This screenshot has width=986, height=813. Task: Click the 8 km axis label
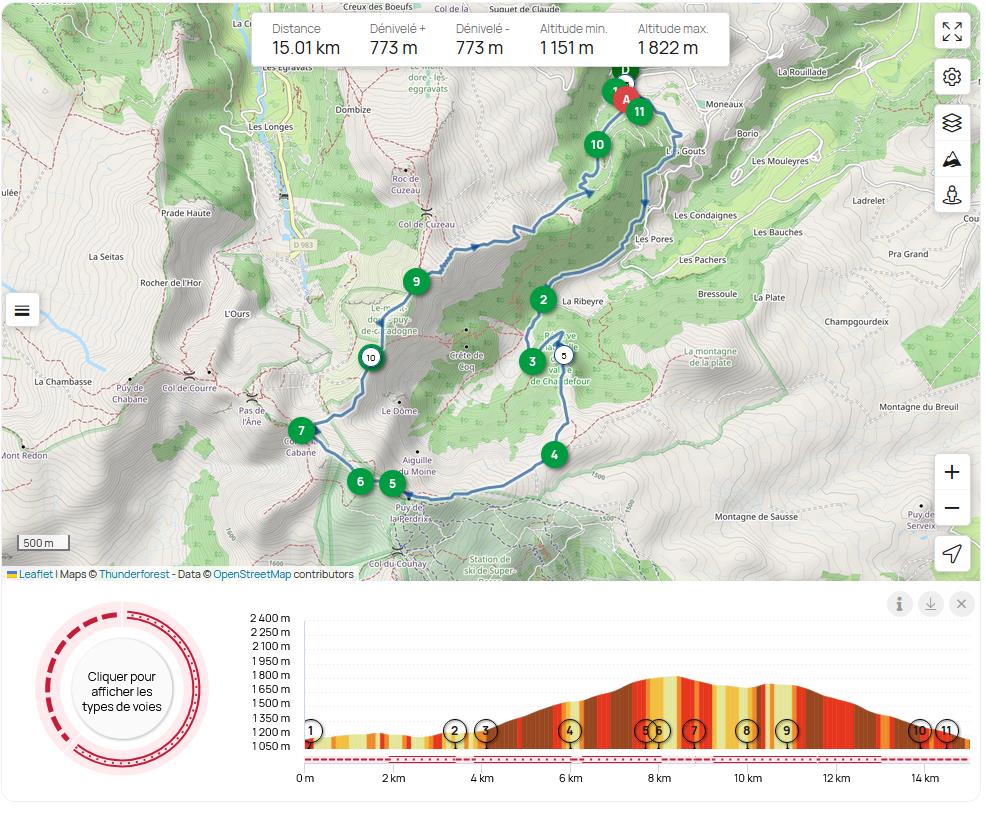[x=659, y=778]
